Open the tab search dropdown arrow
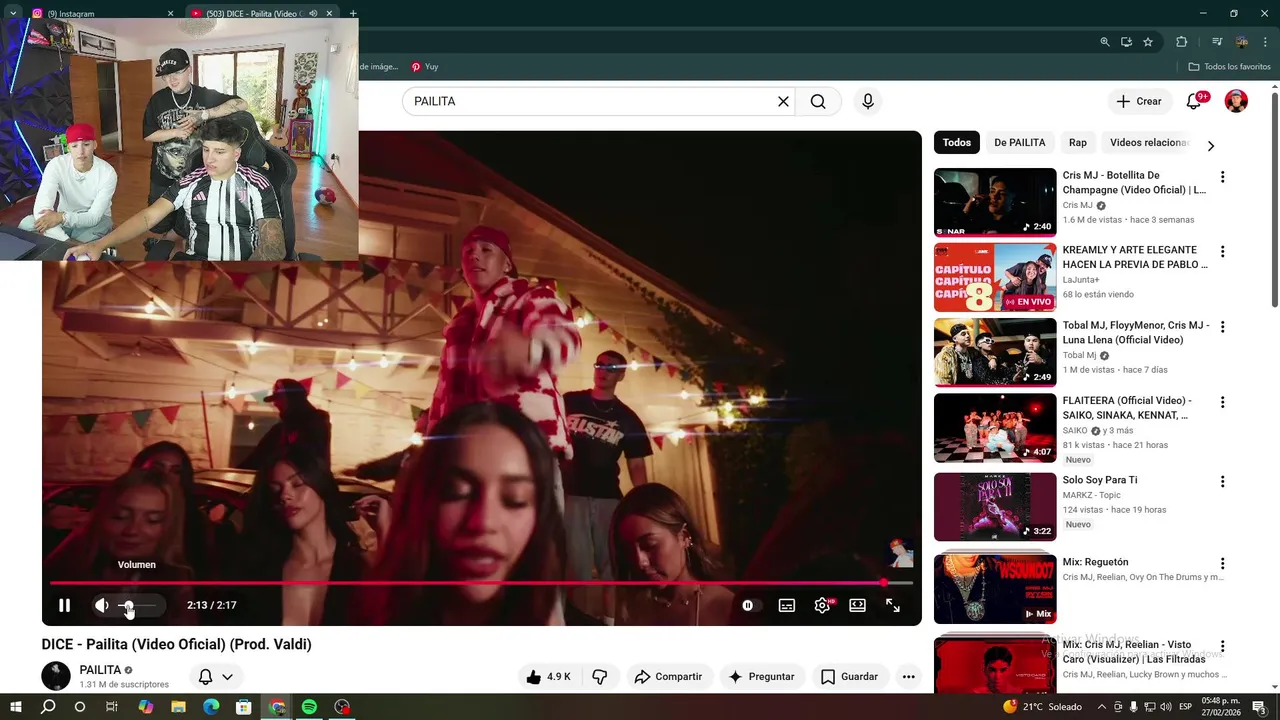Screen dimensions: 1280x720 pyautogui.click(x=13, y=14)
